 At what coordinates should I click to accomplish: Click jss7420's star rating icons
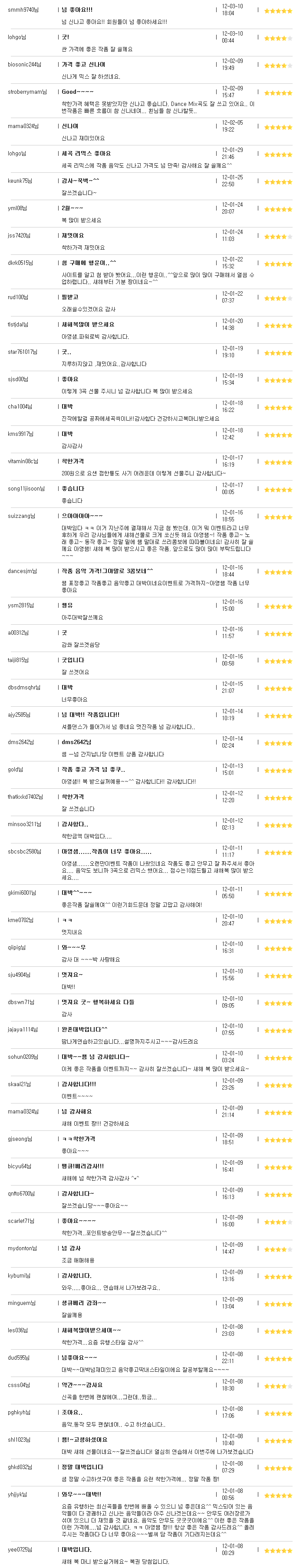click(x=278, y=236)
